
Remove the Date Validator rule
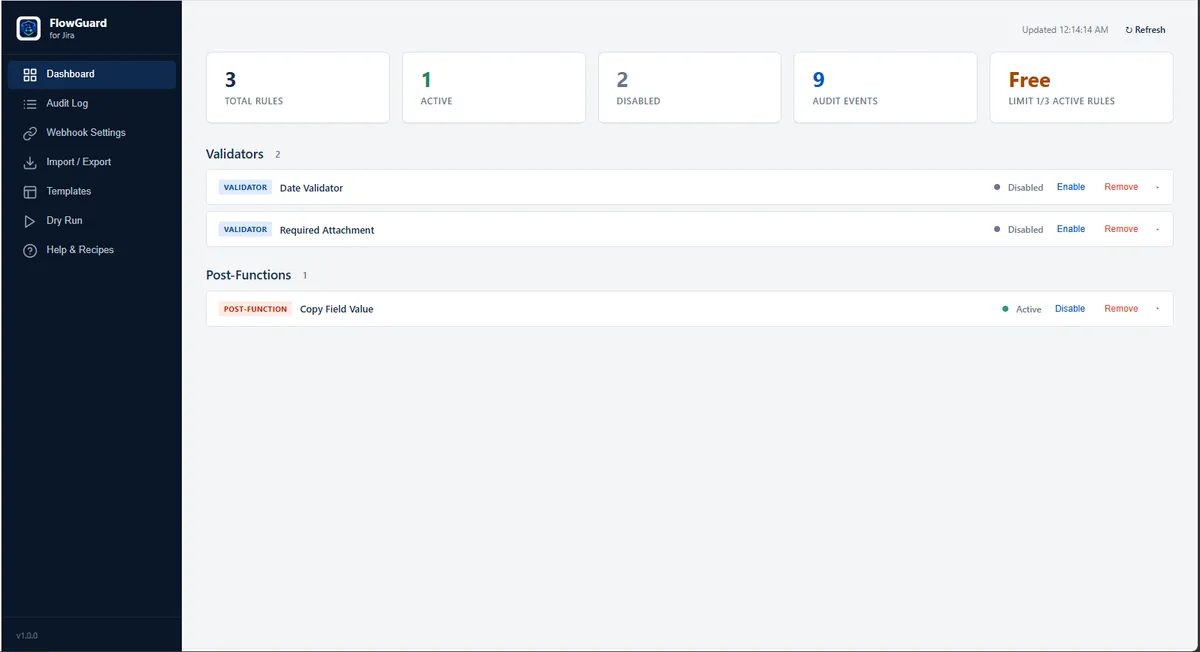1121,187
